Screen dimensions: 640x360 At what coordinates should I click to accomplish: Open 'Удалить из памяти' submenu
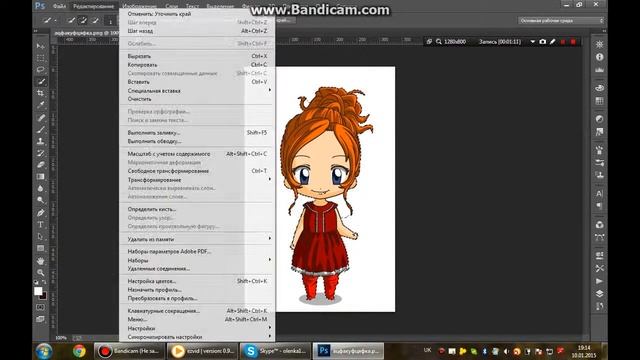(197, 239)
